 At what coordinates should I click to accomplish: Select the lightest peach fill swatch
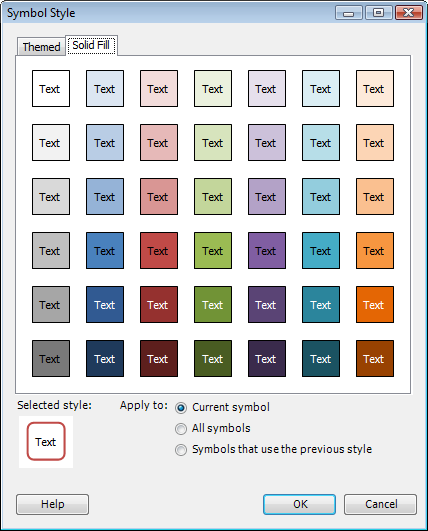(375, 88)
